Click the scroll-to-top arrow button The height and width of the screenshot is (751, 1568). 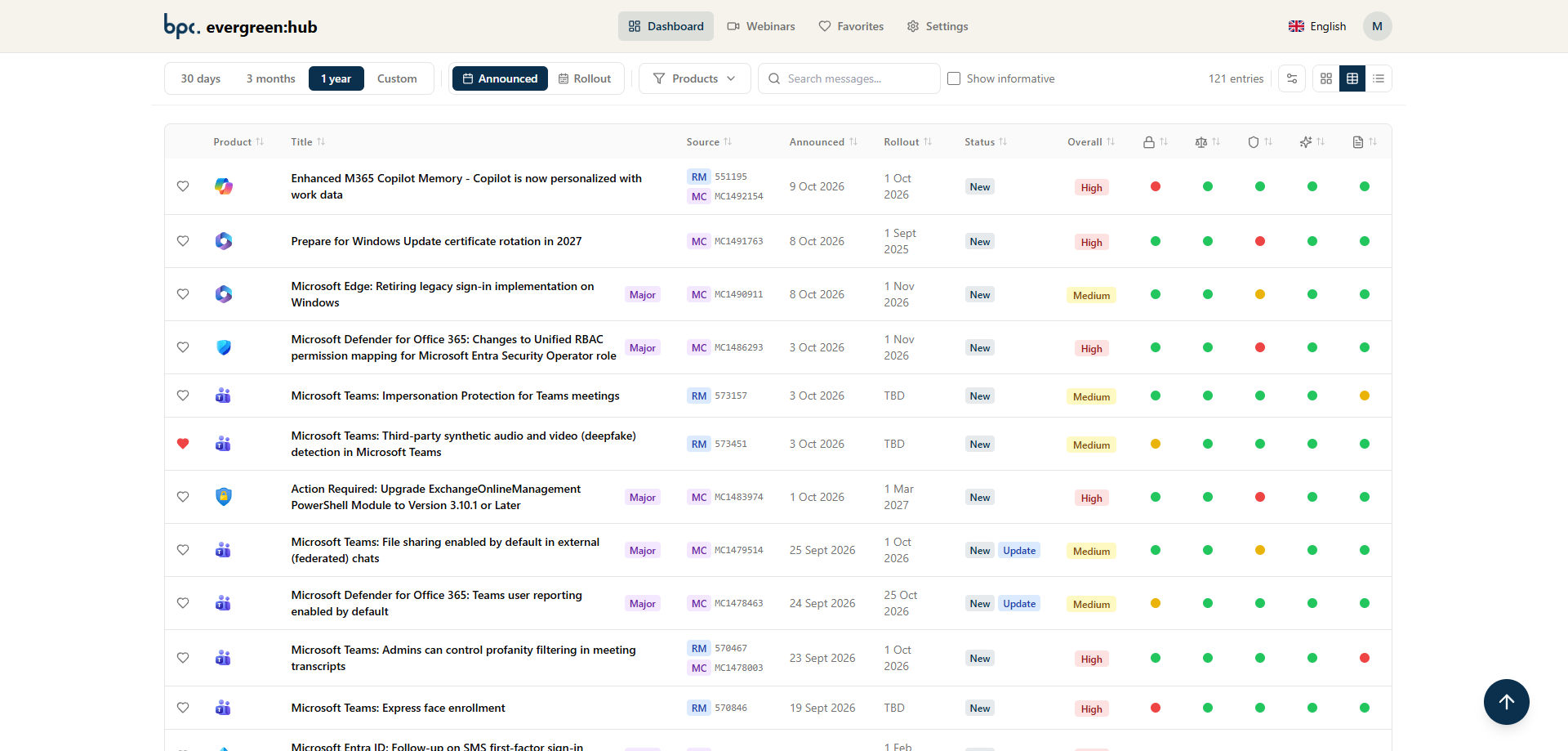(1507, 702)
